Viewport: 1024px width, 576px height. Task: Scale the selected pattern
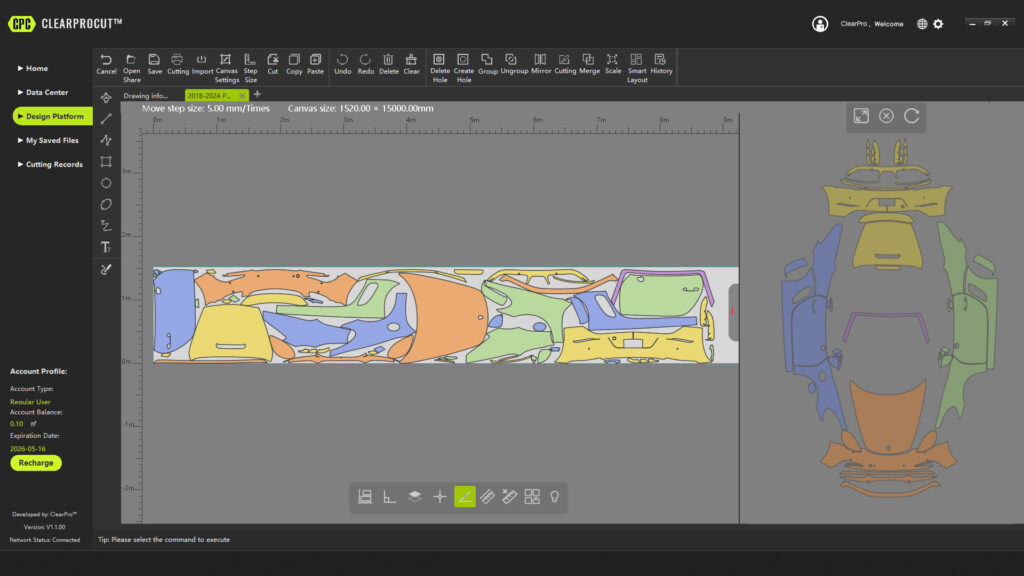coord(613,64)
